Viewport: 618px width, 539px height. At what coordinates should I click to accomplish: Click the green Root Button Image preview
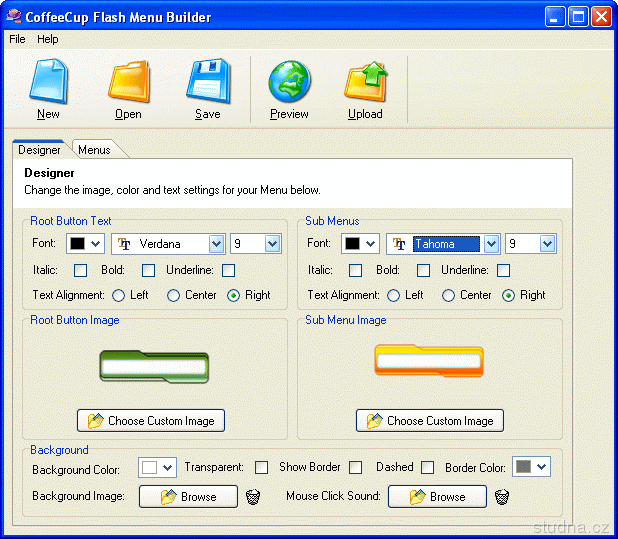click(154, 367)
